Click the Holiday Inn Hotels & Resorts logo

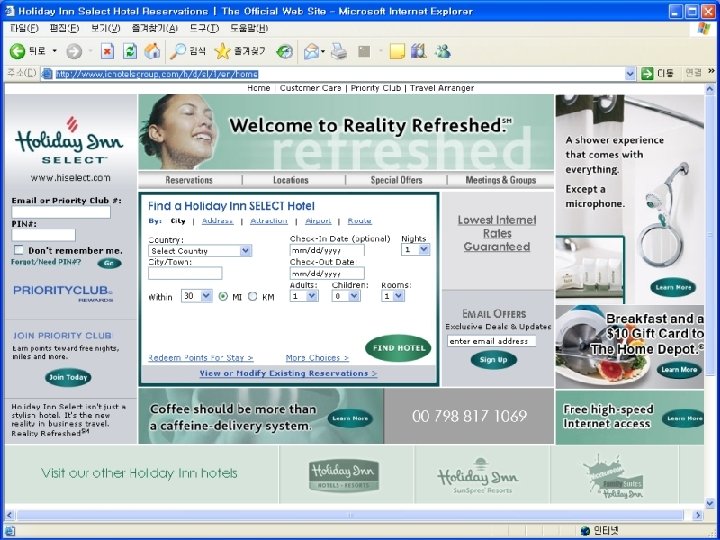(344, 475)
